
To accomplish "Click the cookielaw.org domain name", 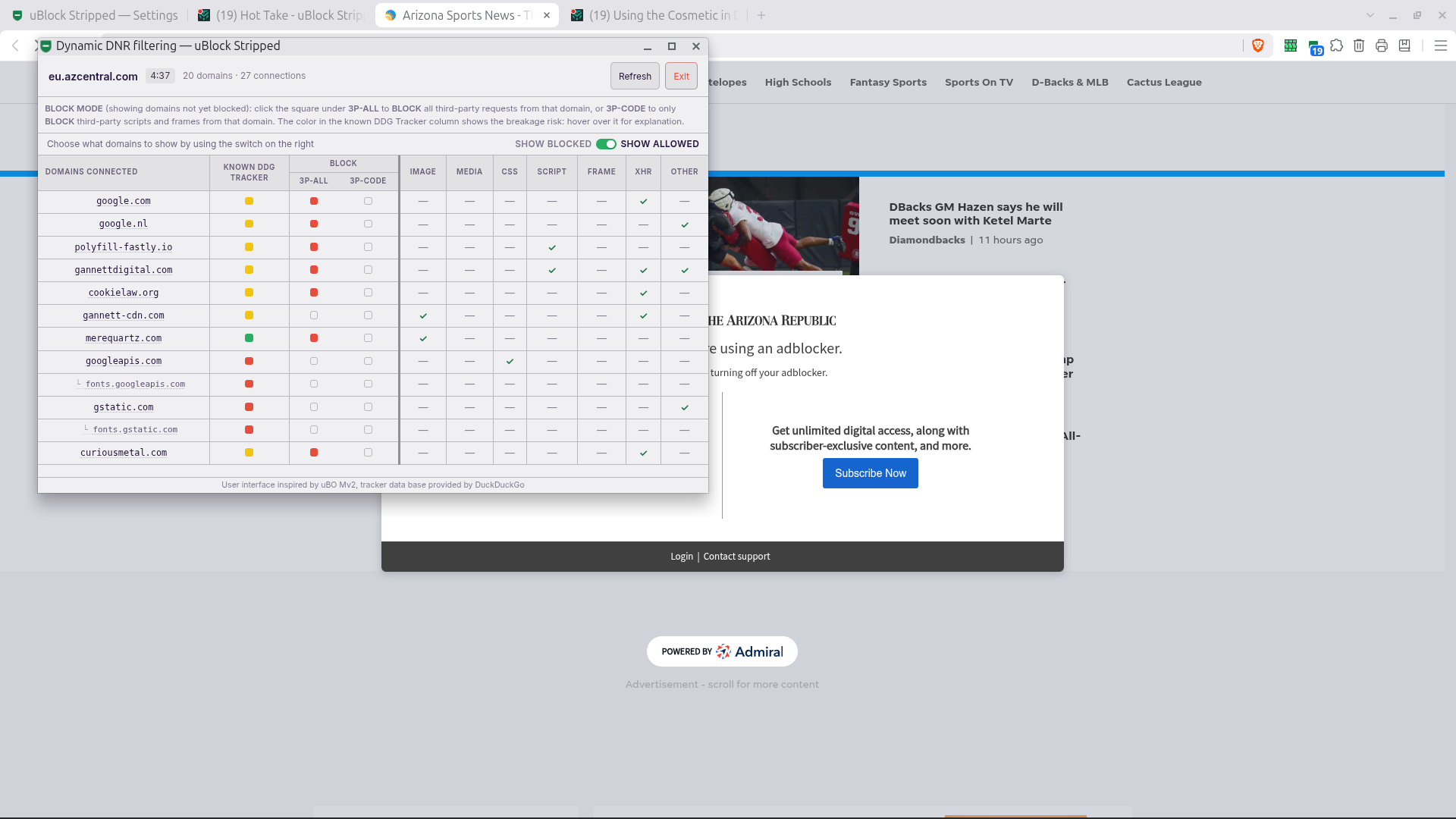I will [124, 293].
